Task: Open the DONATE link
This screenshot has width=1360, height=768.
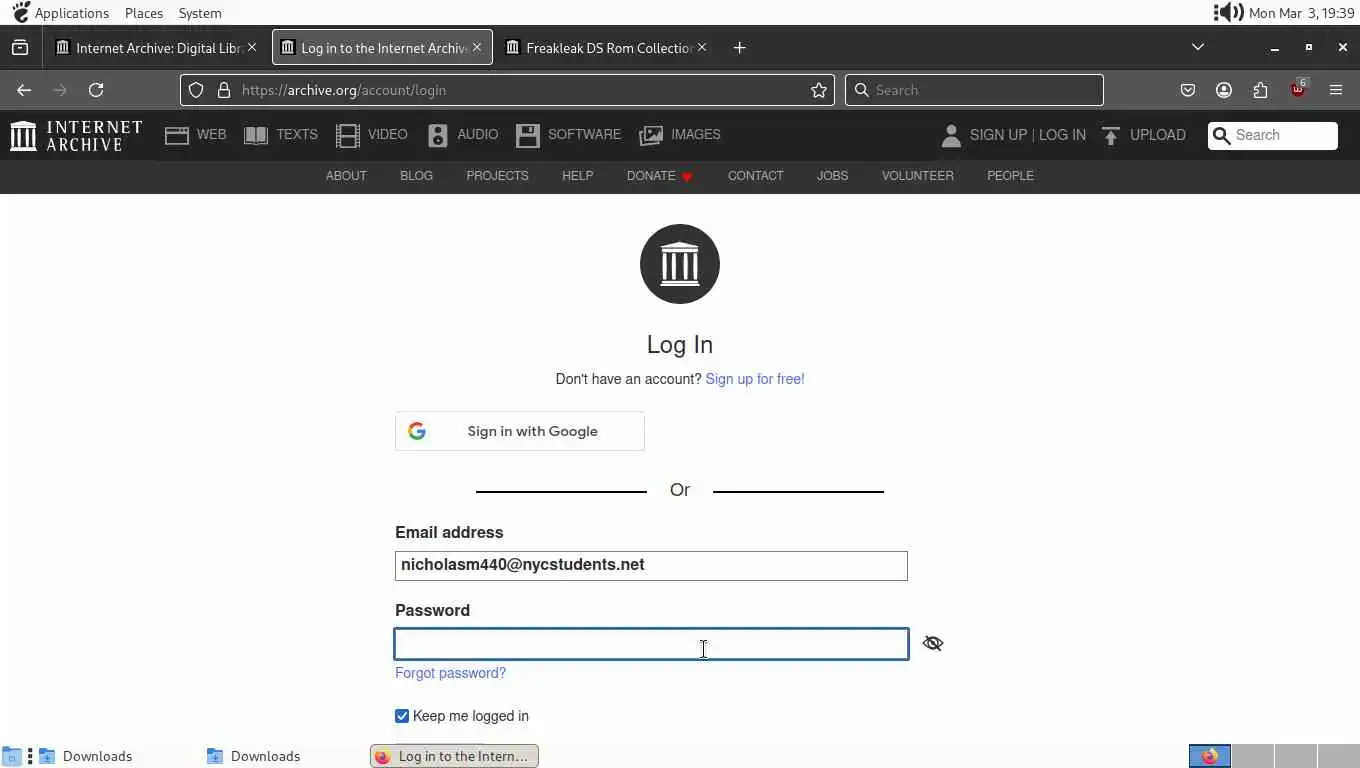Action: [660, 176]
